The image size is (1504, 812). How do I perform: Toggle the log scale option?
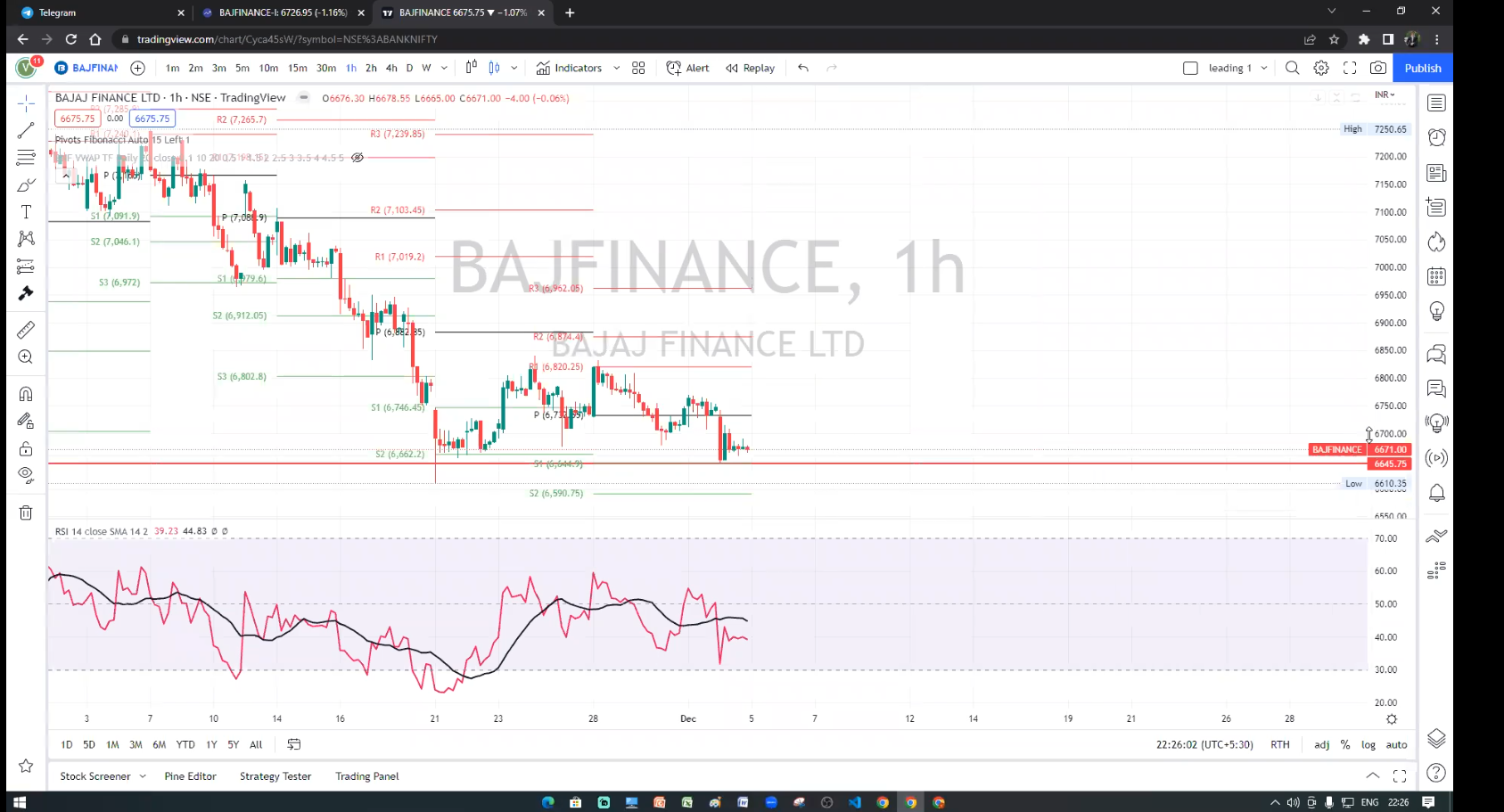(1368, 744)
